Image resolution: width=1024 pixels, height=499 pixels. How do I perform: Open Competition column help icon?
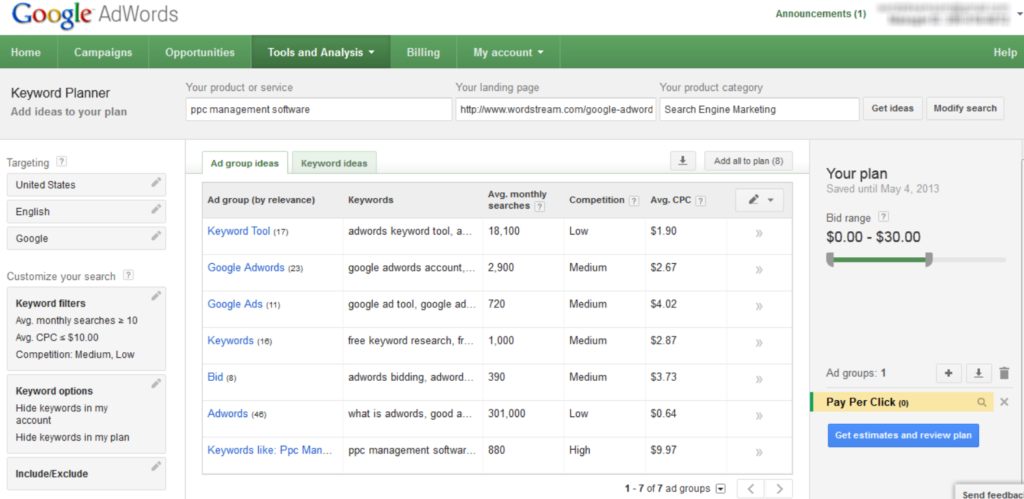(633, 201)
